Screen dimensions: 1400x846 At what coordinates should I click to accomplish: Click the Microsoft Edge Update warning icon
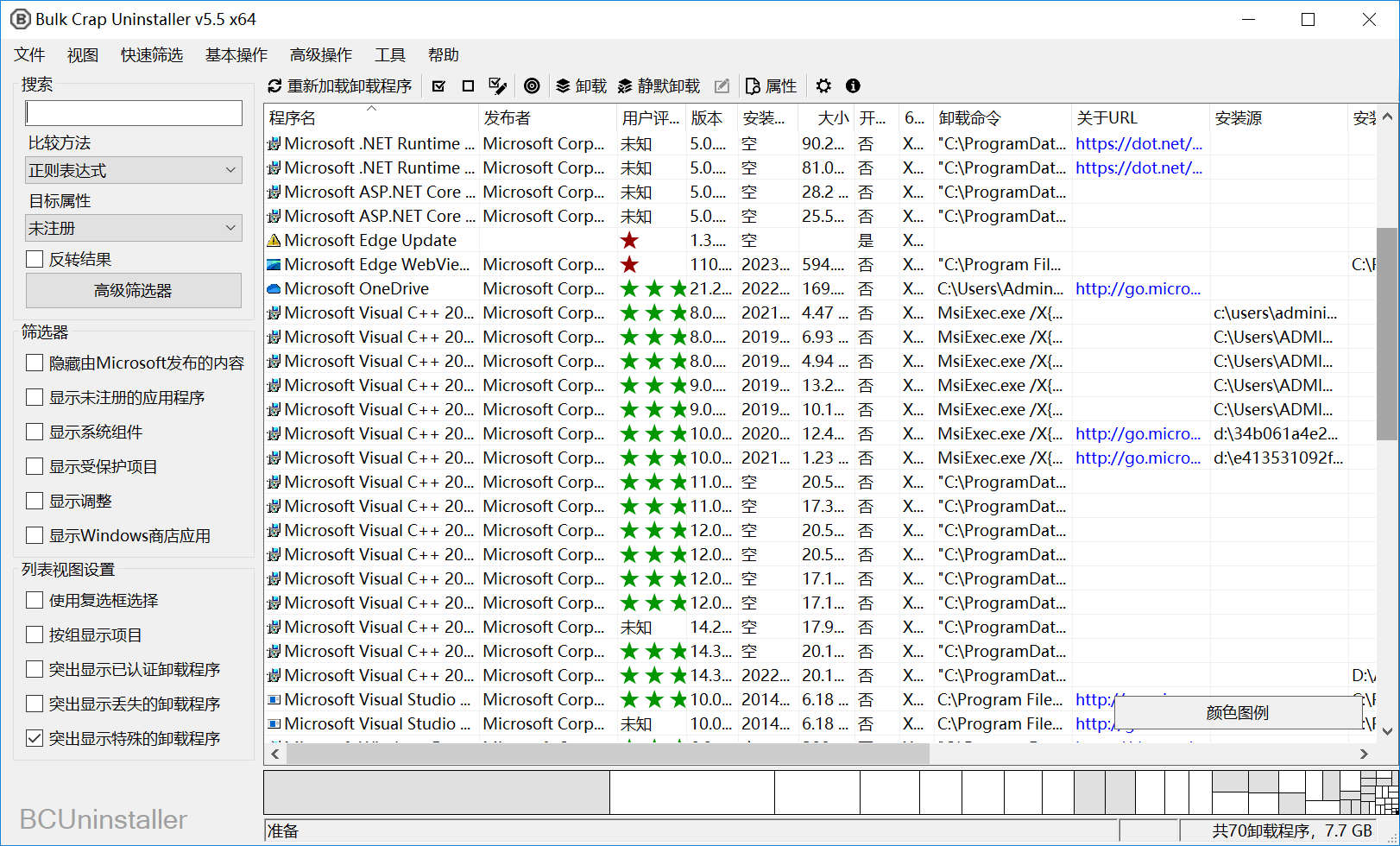(x=274, y=240)
